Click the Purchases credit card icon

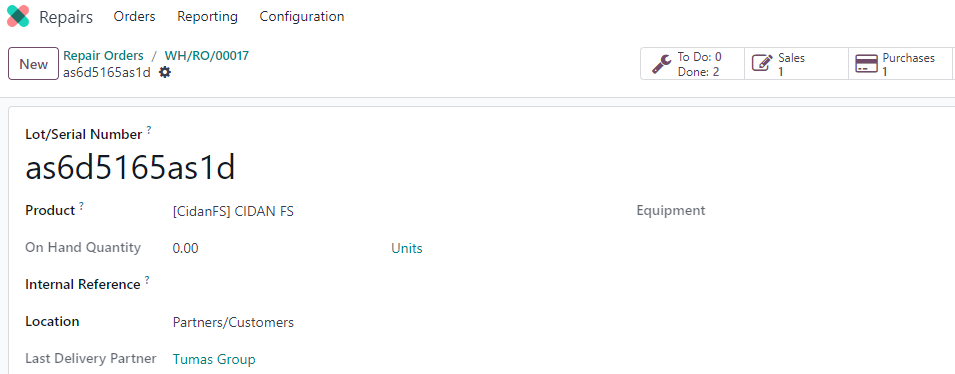(866, 64)
